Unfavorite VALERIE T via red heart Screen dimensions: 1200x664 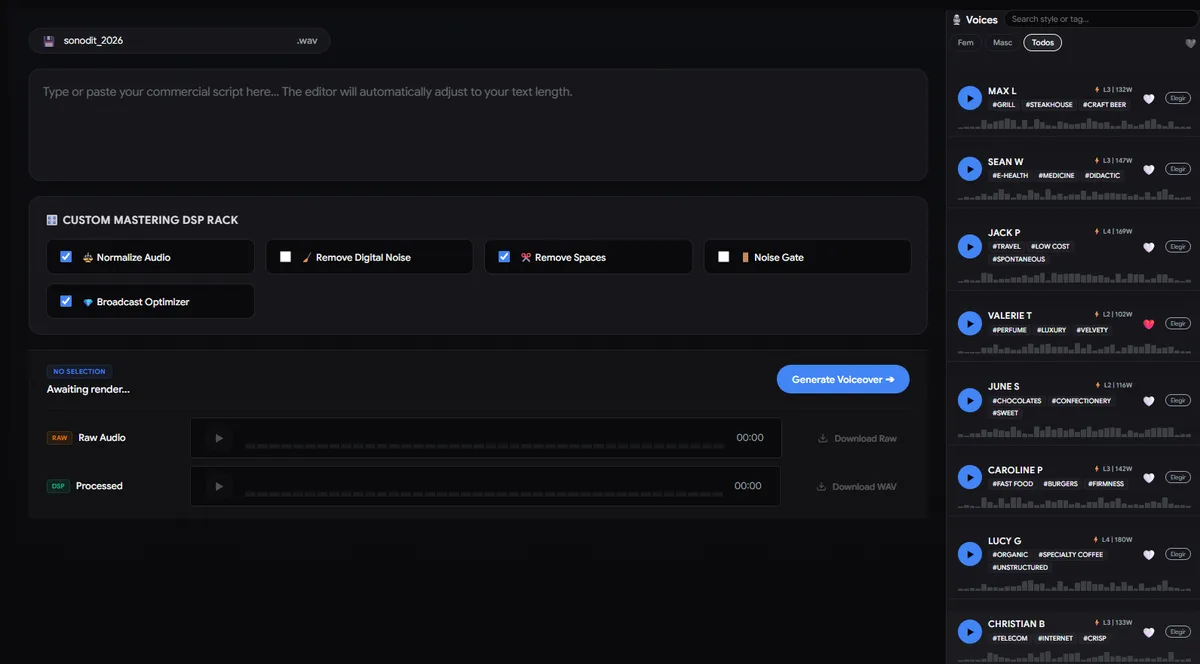click(x=1149, y=323)
